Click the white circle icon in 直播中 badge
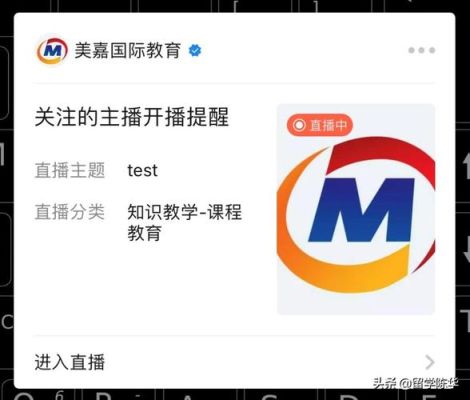470x400 pixels. [x=299, y=125]
